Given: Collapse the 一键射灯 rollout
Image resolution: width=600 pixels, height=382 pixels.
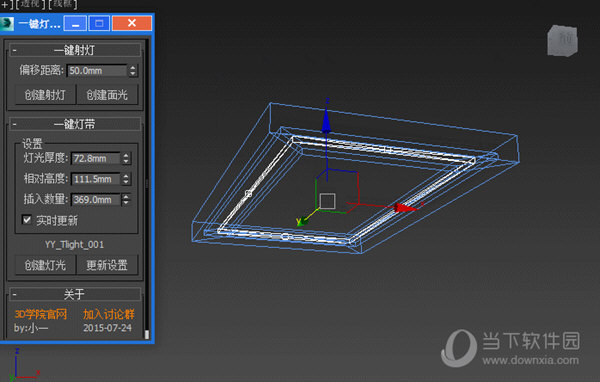Looking at the screenshot, I should [75, 50].
